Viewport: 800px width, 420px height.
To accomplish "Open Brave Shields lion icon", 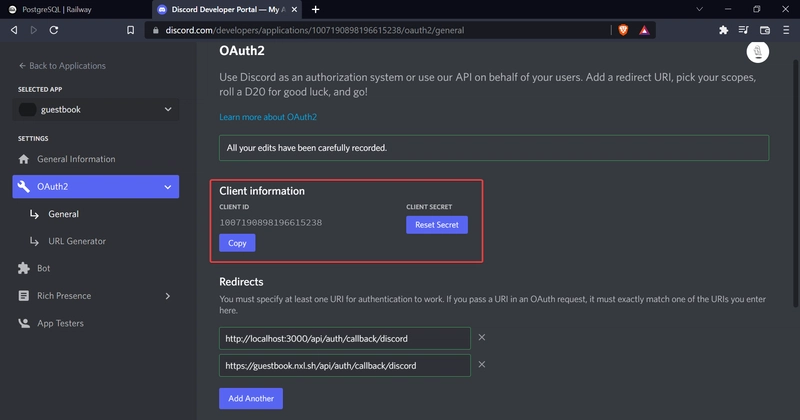I will 623,30.
